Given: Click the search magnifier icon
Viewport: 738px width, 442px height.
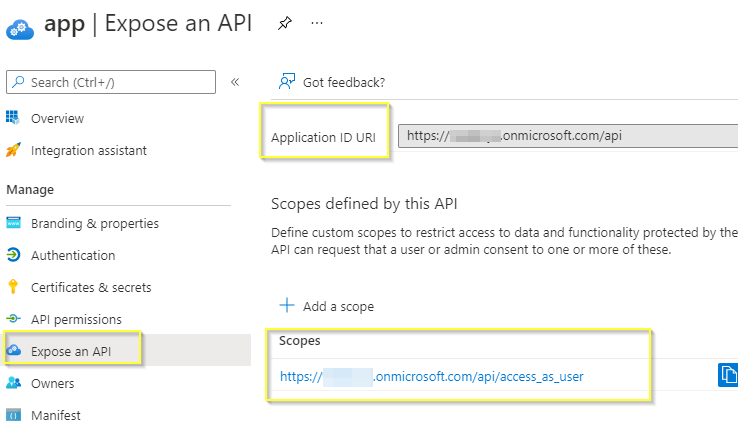Looking at the screenshot, I should coord(18,82).
